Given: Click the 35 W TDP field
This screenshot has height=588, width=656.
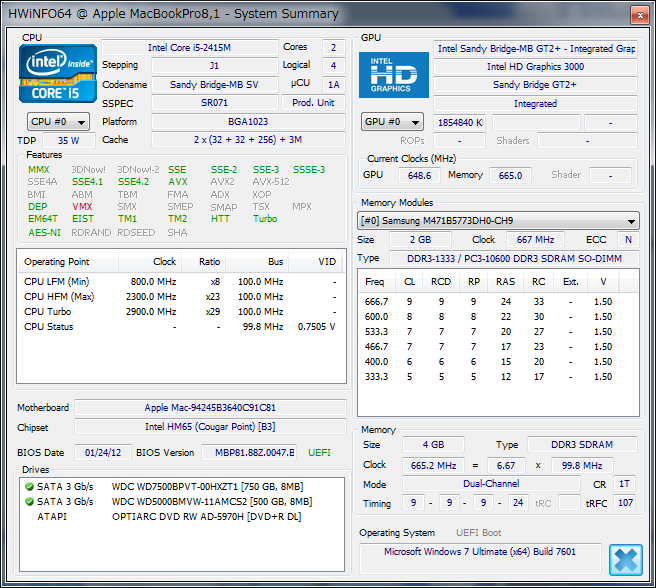Looking at the screenshot, I should pos(69,141).
